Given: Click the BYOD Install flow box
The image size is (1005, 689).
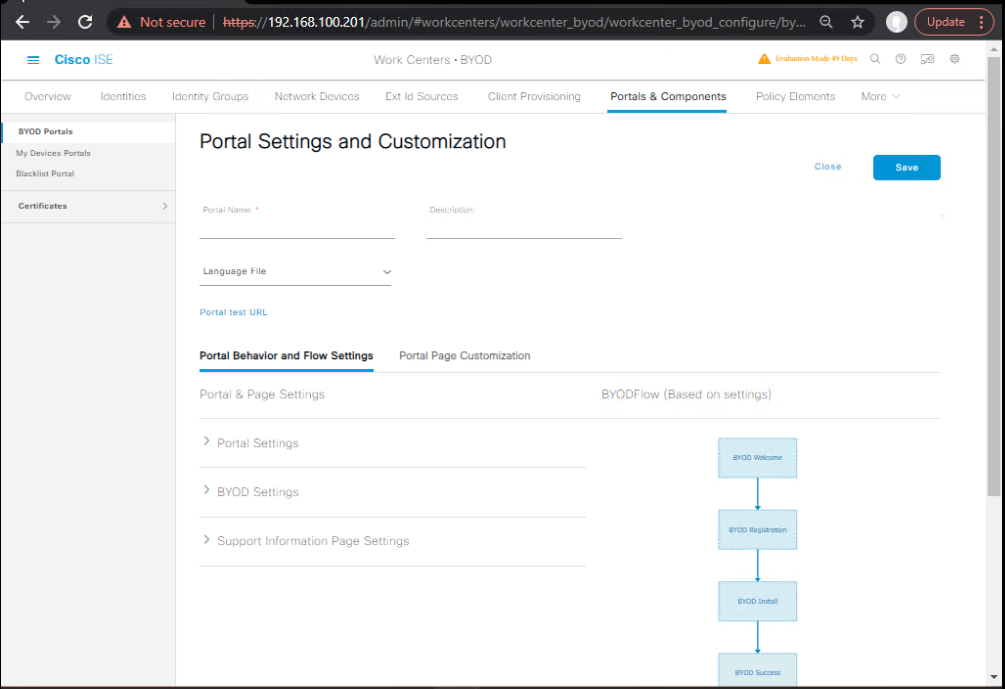Looking at the screenshot, I should click(x=757, y=601).
